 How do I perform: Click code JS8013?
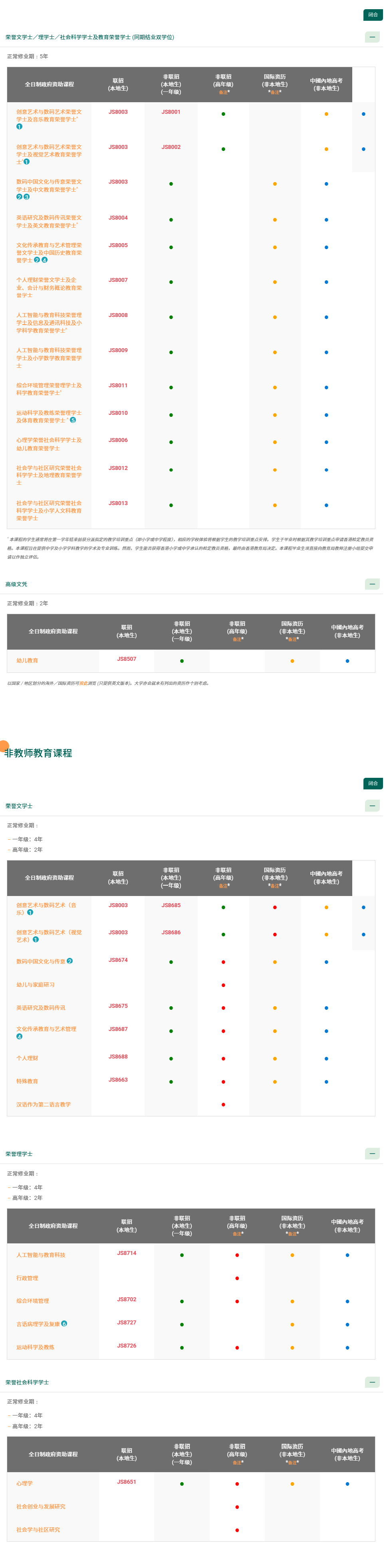pyautogui.click(x=118, y=504)
